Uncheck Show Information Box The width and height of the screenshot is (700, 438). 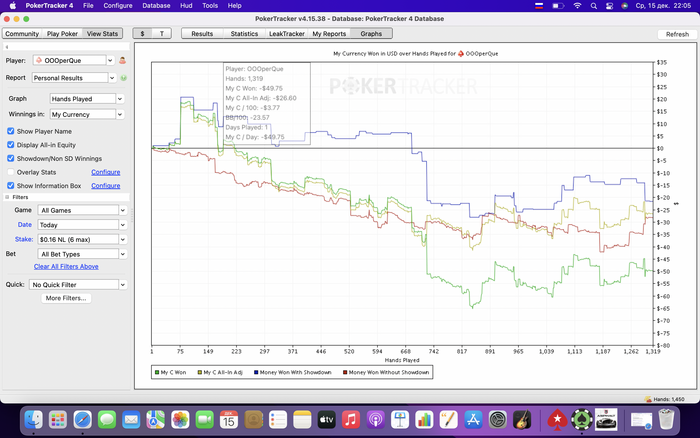(11, 186)
